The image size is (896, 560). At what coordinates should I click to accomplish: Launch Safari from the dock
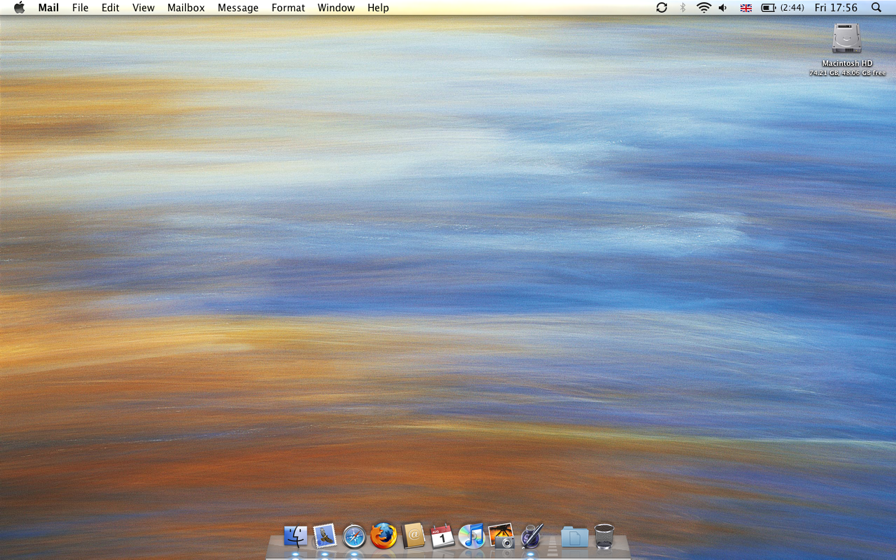click(x=354, y=537)
